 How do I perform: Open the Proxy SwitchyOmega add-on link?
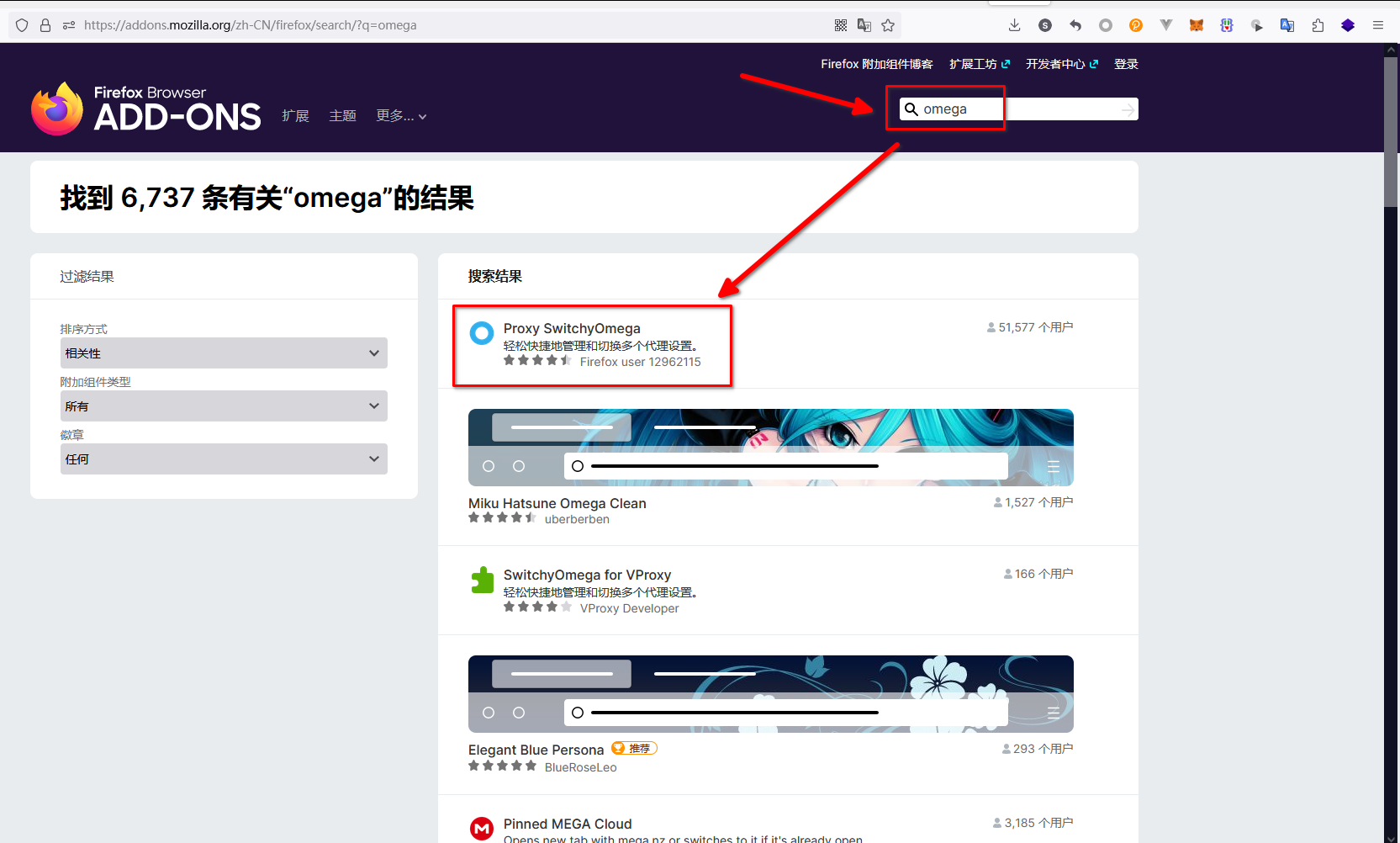572,328
